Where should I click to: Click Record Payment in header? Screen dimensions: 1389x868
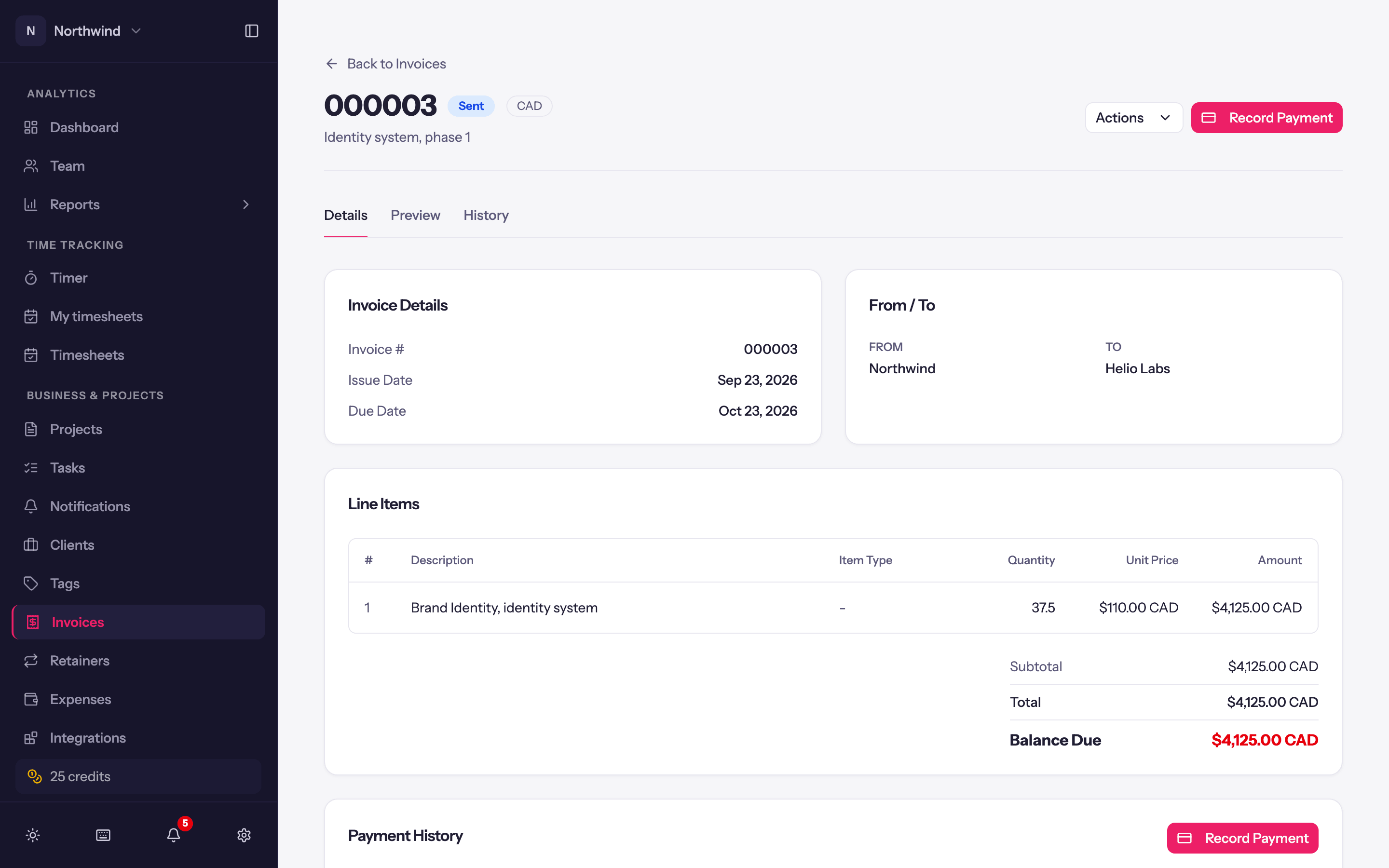[x=1266, y=118]
